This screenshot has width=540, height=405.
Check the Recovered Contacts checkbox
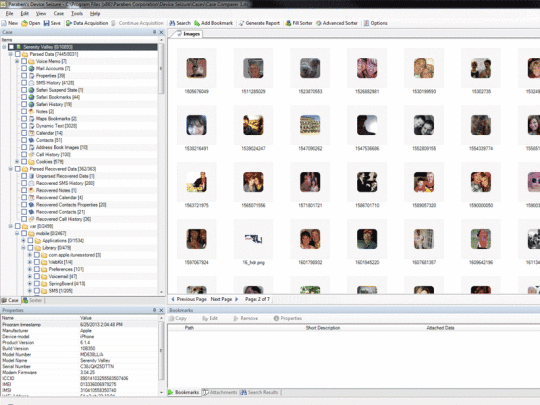[24, 212]
